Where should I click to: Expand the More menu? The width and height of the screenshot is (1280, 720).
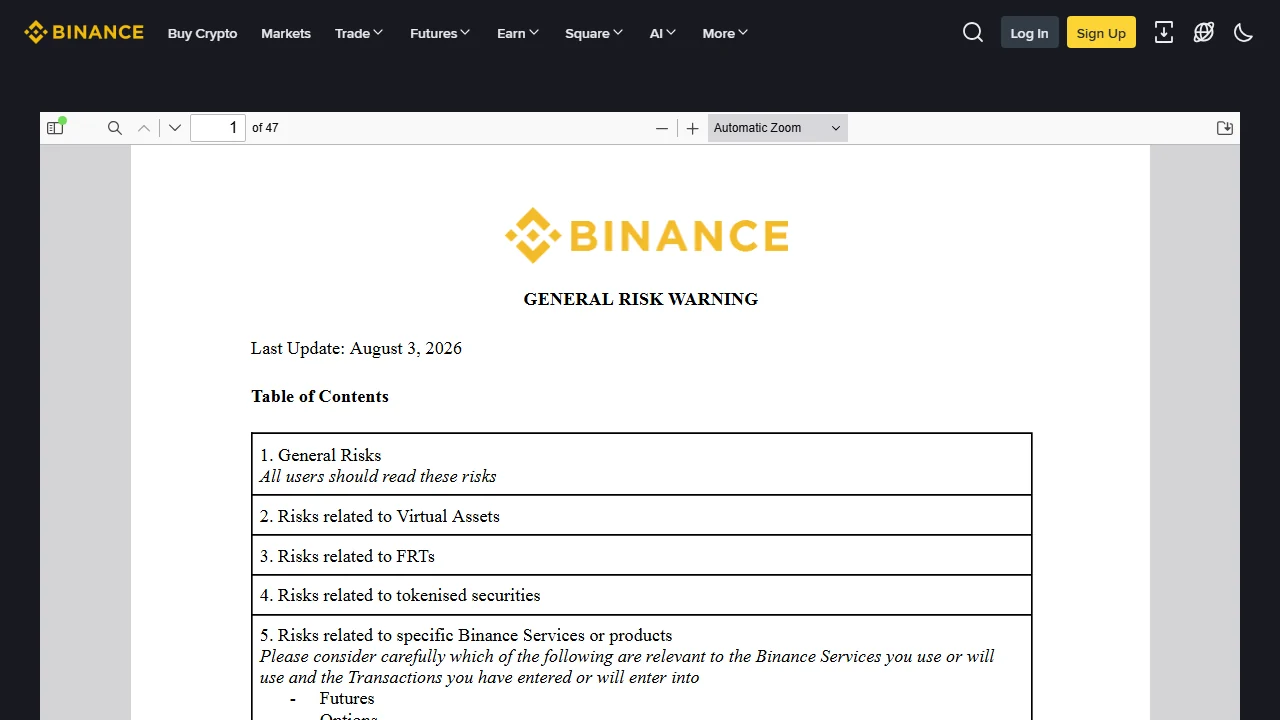coord(725,33)
